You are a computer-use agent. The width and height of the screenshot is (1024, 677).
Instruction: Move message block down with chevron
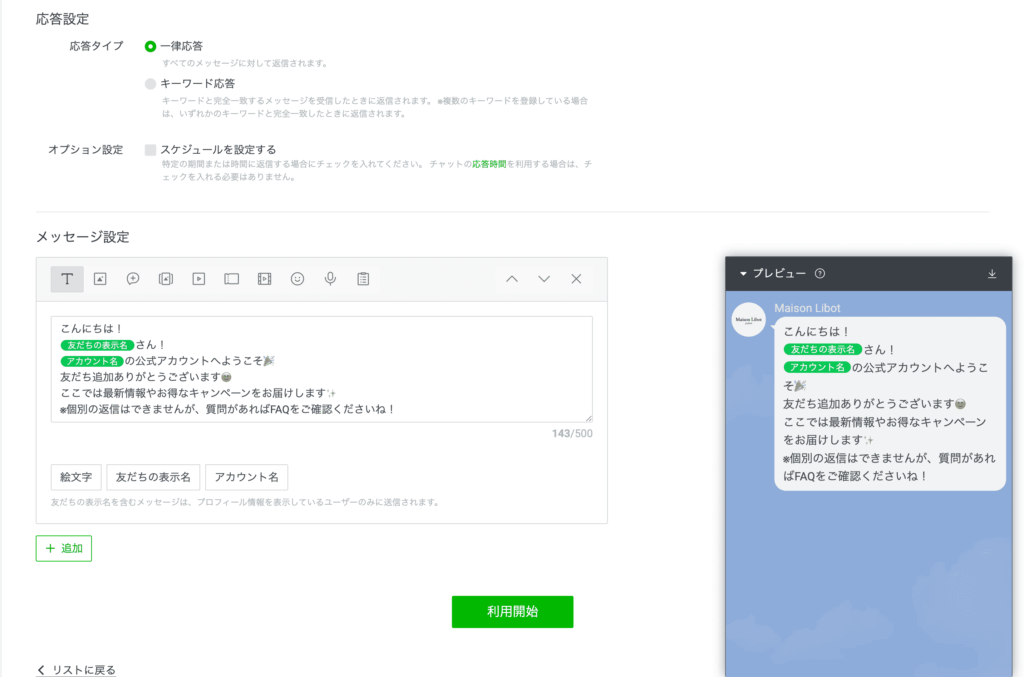[544, 279]
